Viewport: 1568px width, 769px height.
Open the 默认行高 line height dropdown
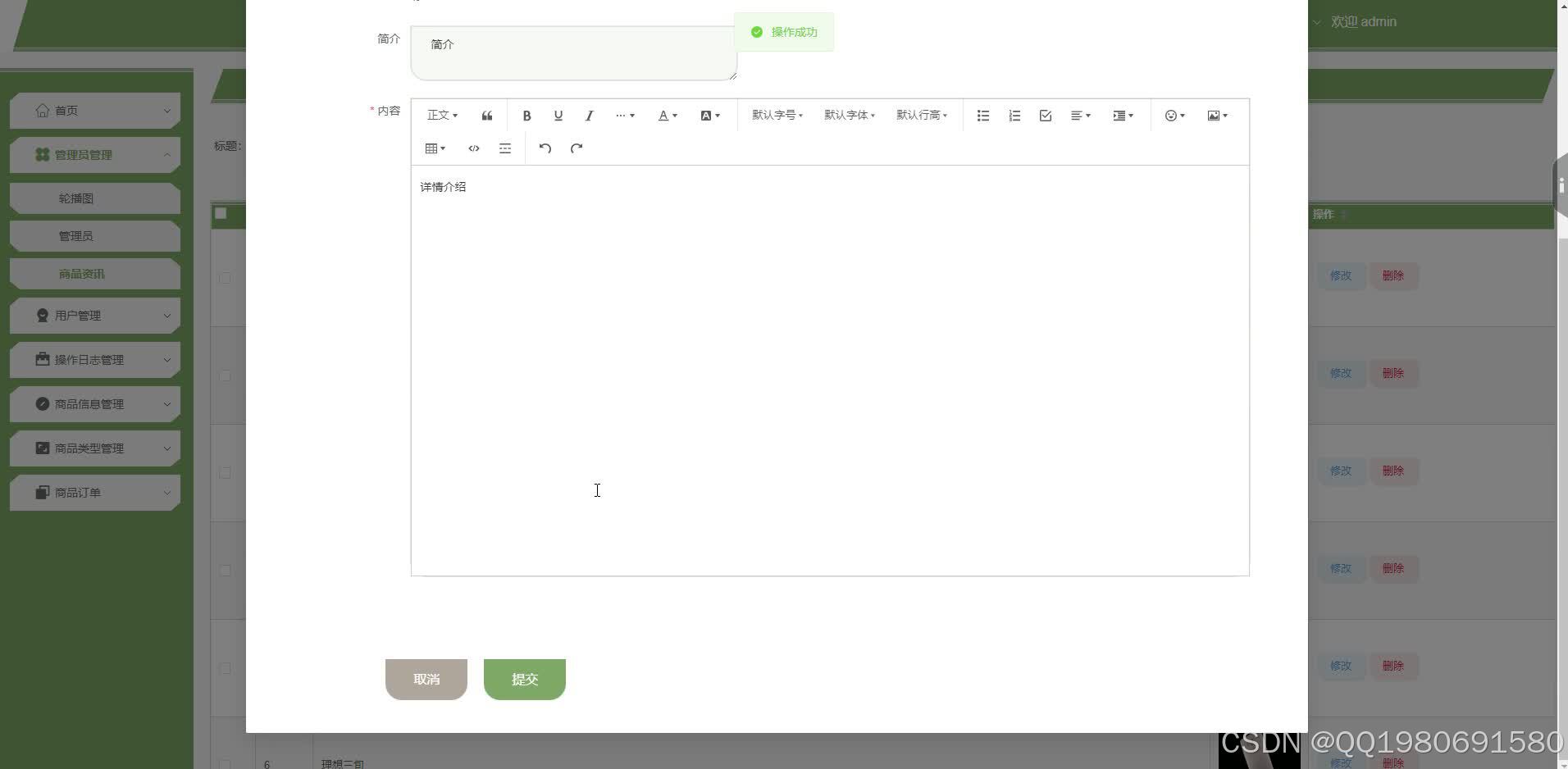[922, 116]
